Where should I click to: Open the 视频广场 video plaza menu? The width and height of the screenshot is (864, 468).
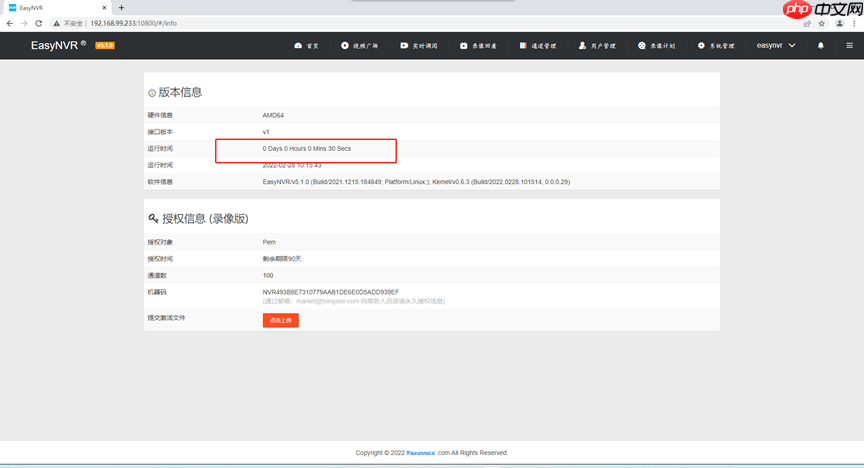pyautogui.click(x=359, y=46)
